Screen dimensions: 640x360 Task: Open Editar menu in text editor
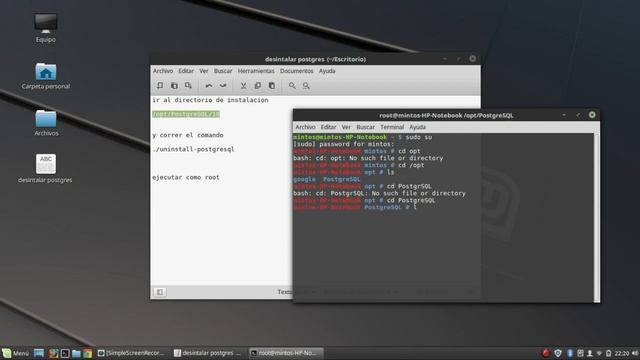pos(186,71)
